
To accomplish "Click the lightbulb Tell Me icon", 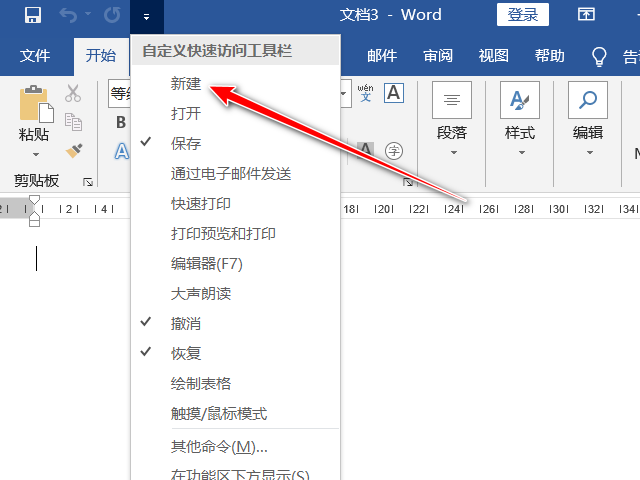I will coord(599,56).
